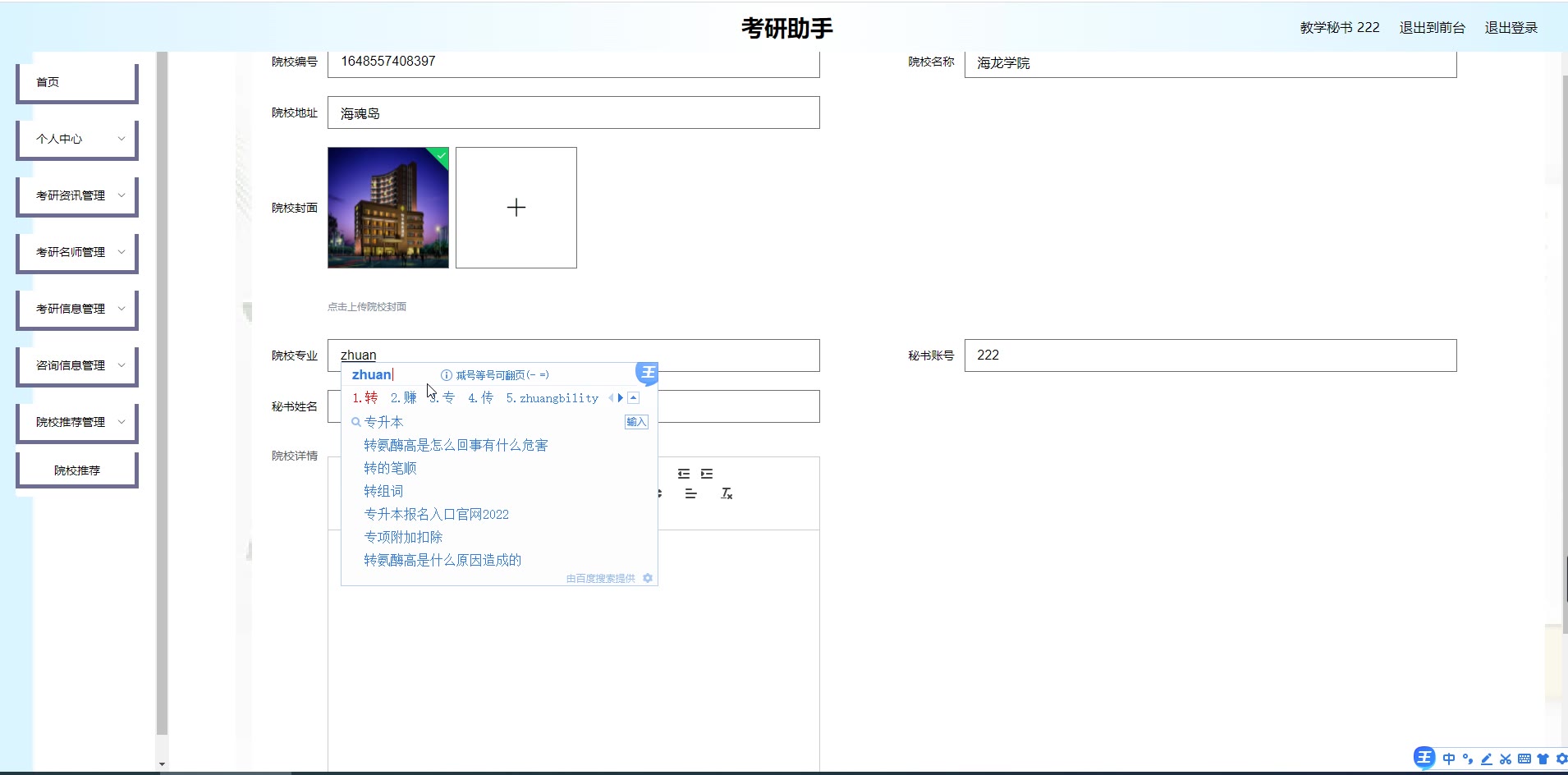
Task: Select suggestion 专升本报名入口官网2022
Action: pos(436,514)
